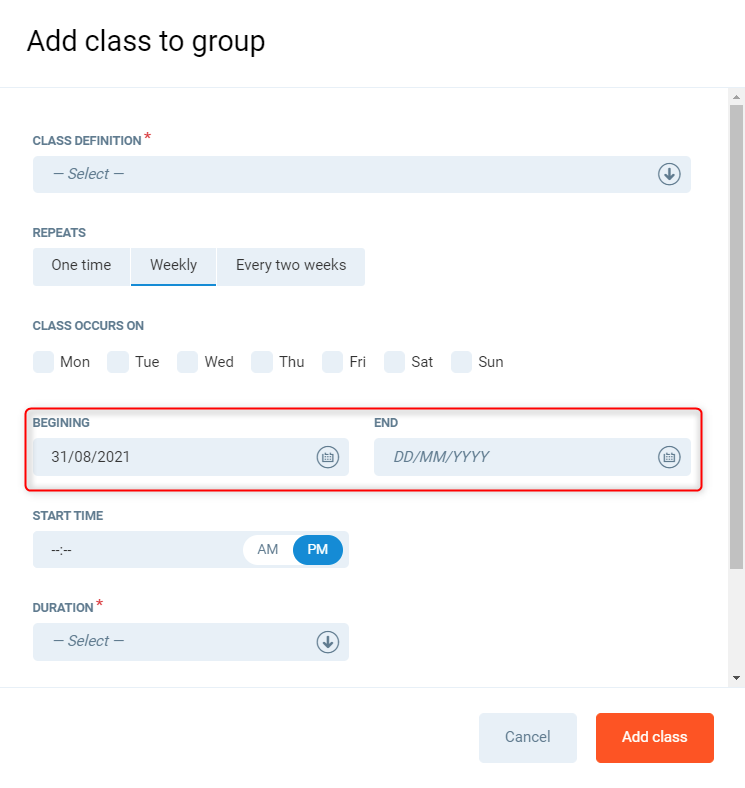The height and width of the screenshot is (788, 745).
Task: Switch start time to AM
Action: (x=268, y=550)
